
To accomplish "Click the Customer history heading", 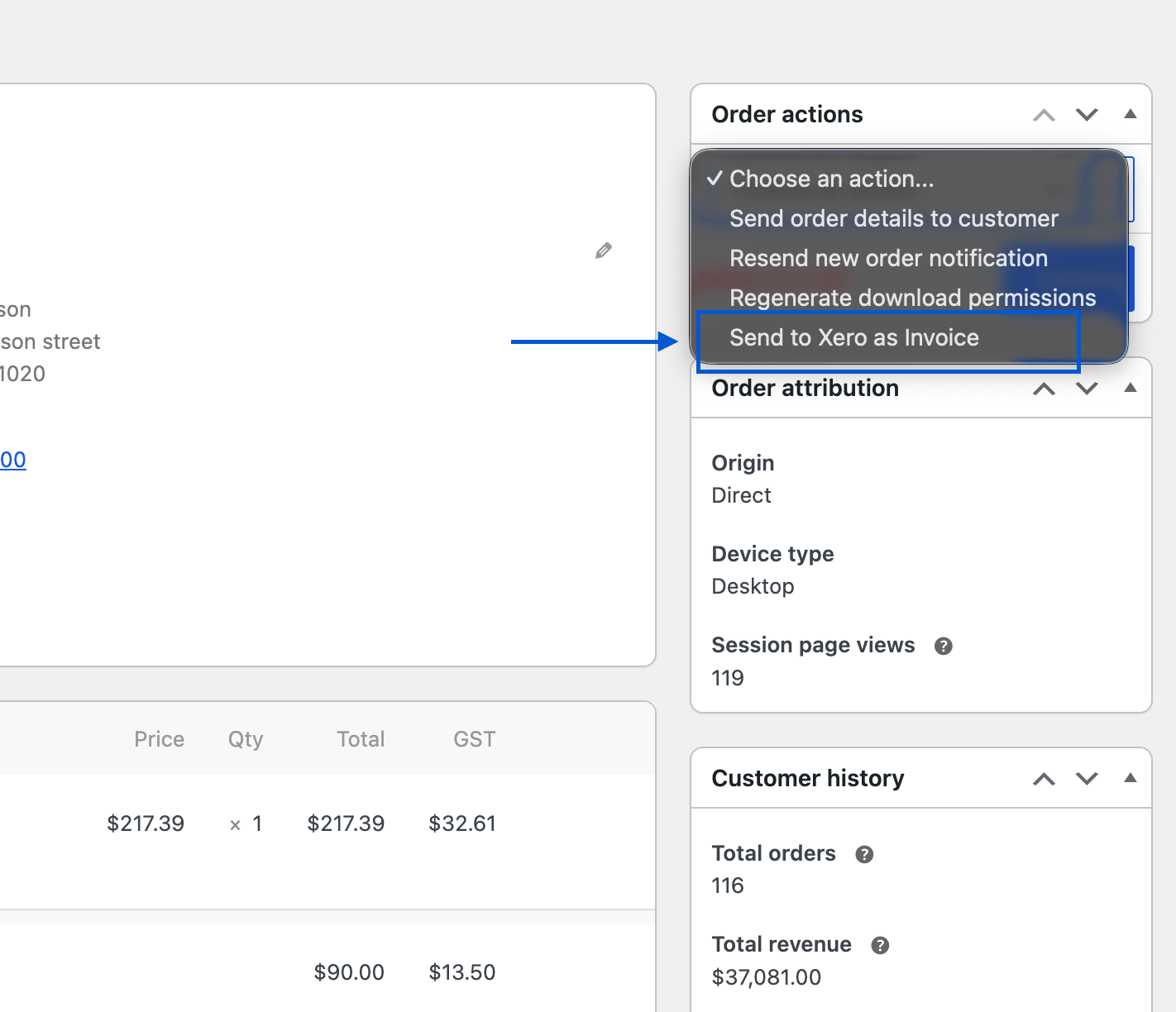I will [808, 779].
